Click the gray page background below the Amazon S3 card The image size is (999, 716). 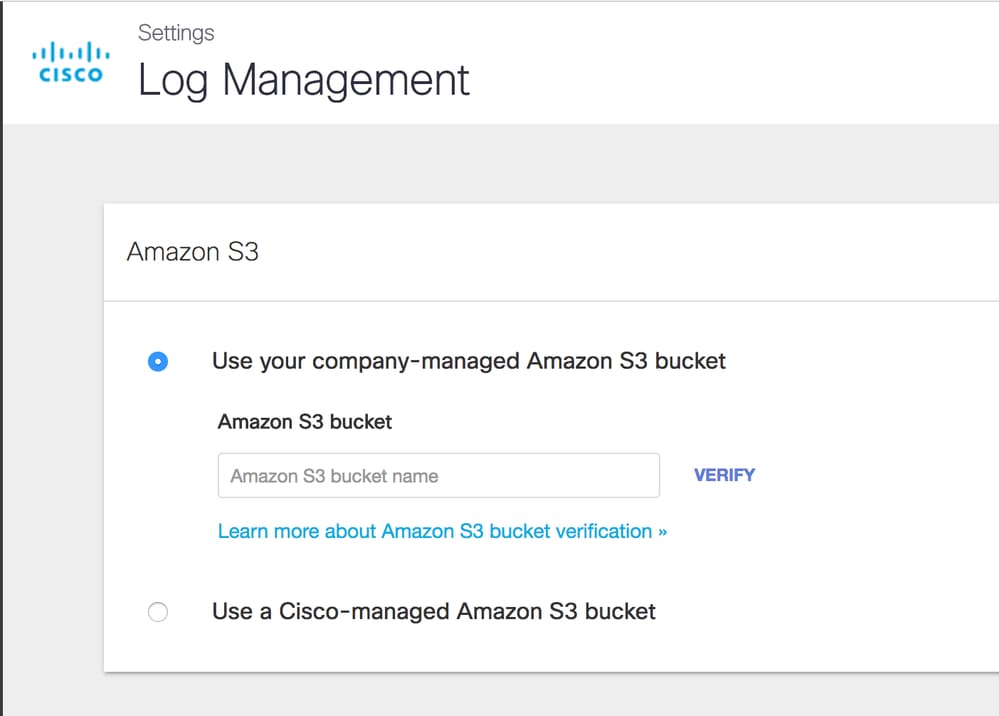tap(550, 695)
